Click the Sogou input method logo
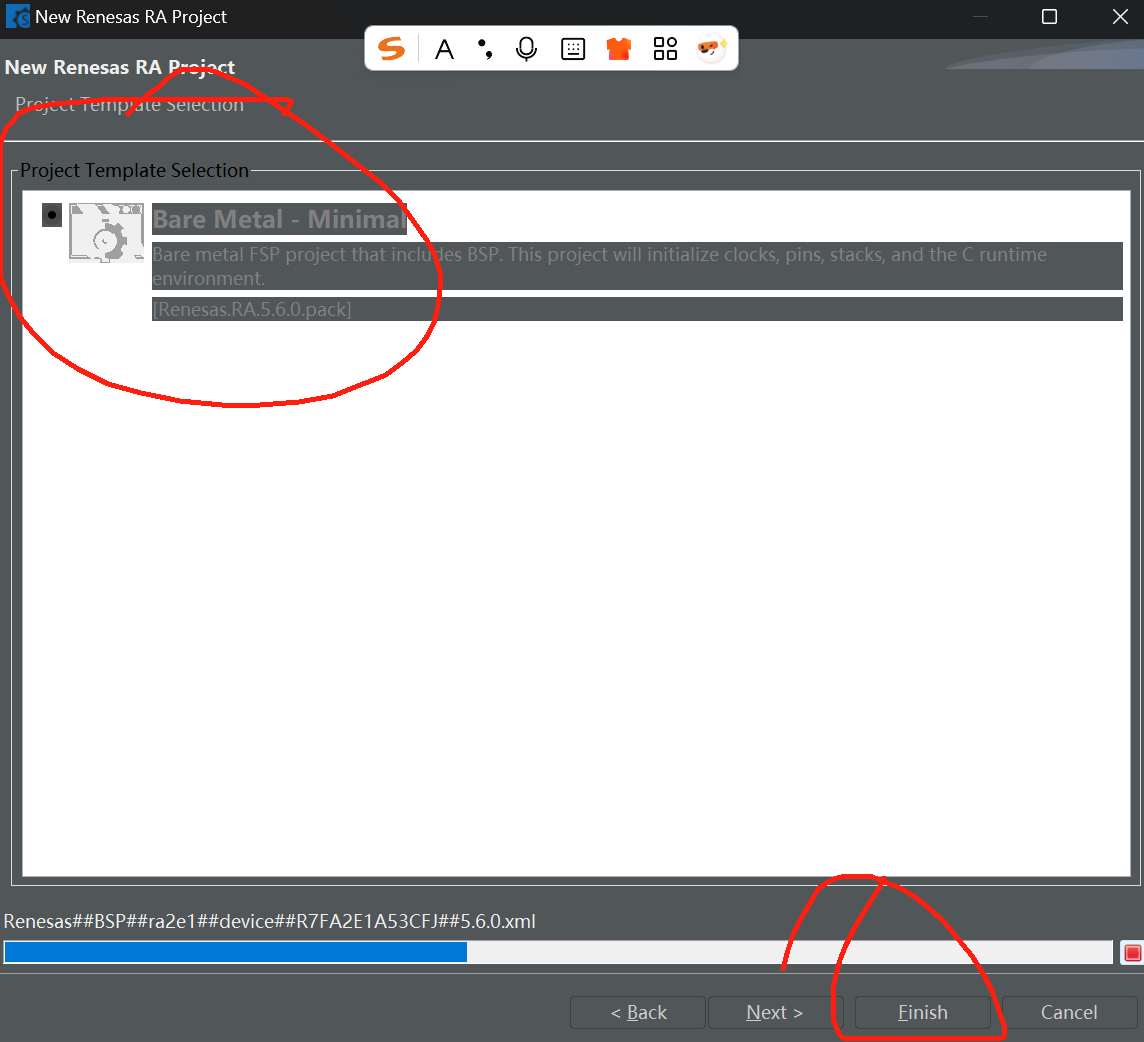The image size is (1144, 1042). tap(391, 49)
